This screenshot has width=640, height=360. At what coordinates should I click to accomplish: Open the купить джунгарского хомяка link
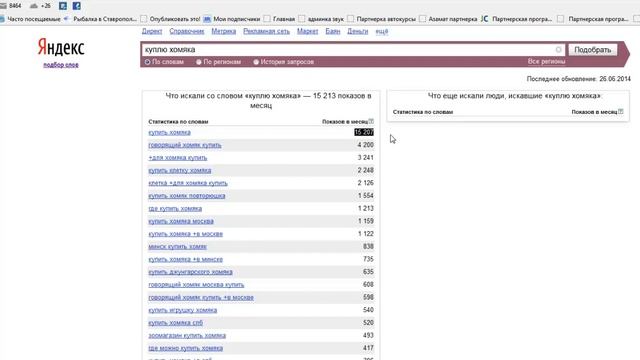tap(190, 272)
